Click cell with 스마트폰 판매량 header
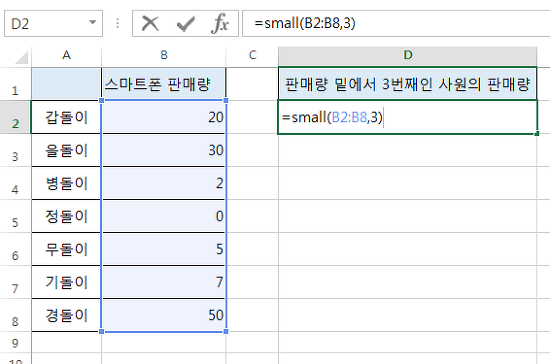Image resolution: width=550 pixels, height=364 pixels. pyautogui.click(x=164, y=84)
